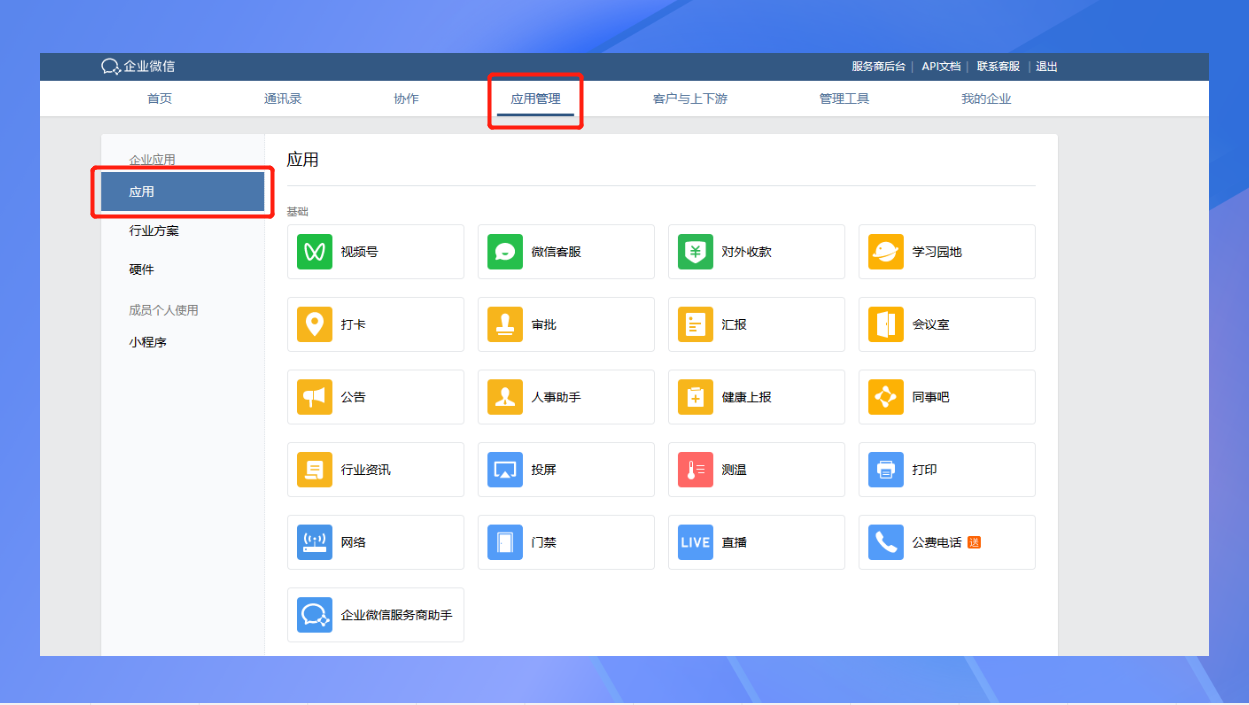The height and width of the screenshot is (705, 1249).
Task: Open the 通讯录 tab
Action: tap(283, 99)
